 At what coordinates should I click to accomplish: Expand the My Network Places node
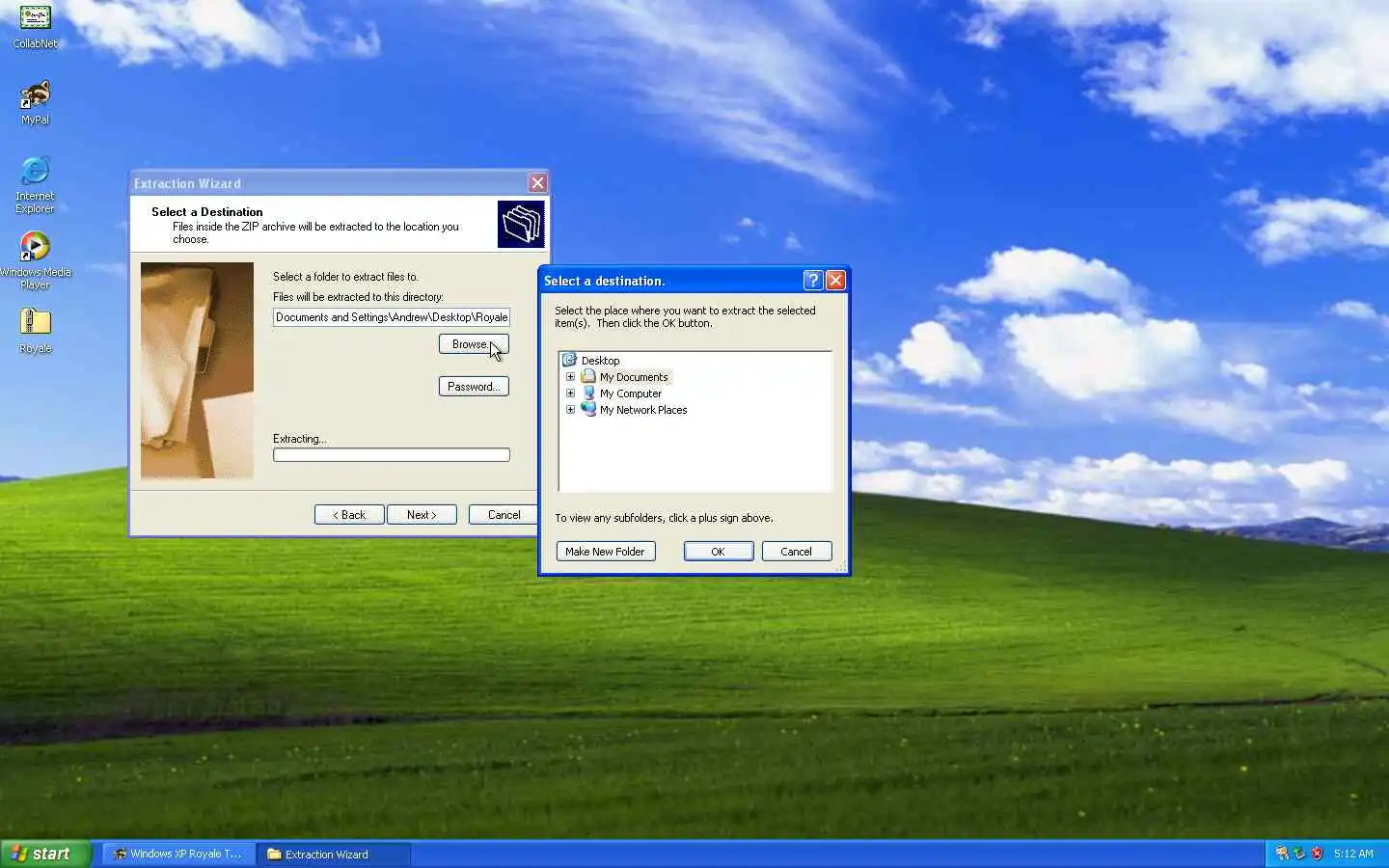coord(570,410)
